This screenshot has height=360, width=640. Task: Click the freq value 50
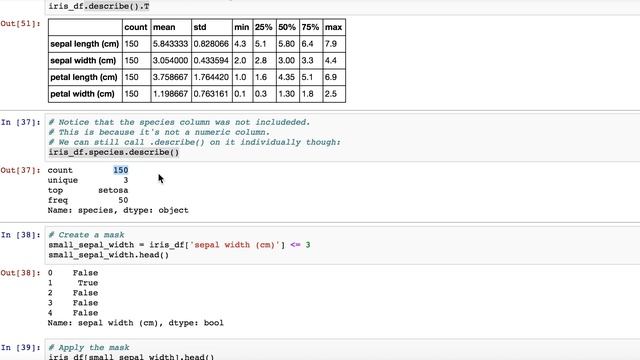pyautogui.click(x=123, y=200)
